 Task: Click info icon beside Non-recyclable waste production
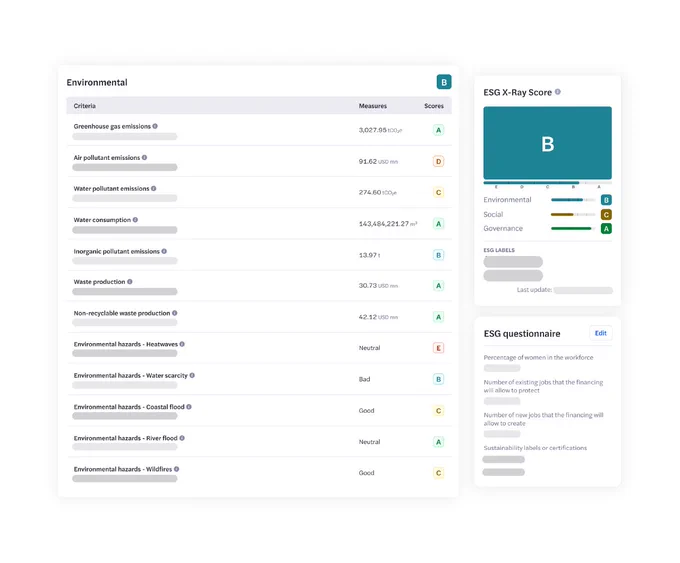(174, 313)
